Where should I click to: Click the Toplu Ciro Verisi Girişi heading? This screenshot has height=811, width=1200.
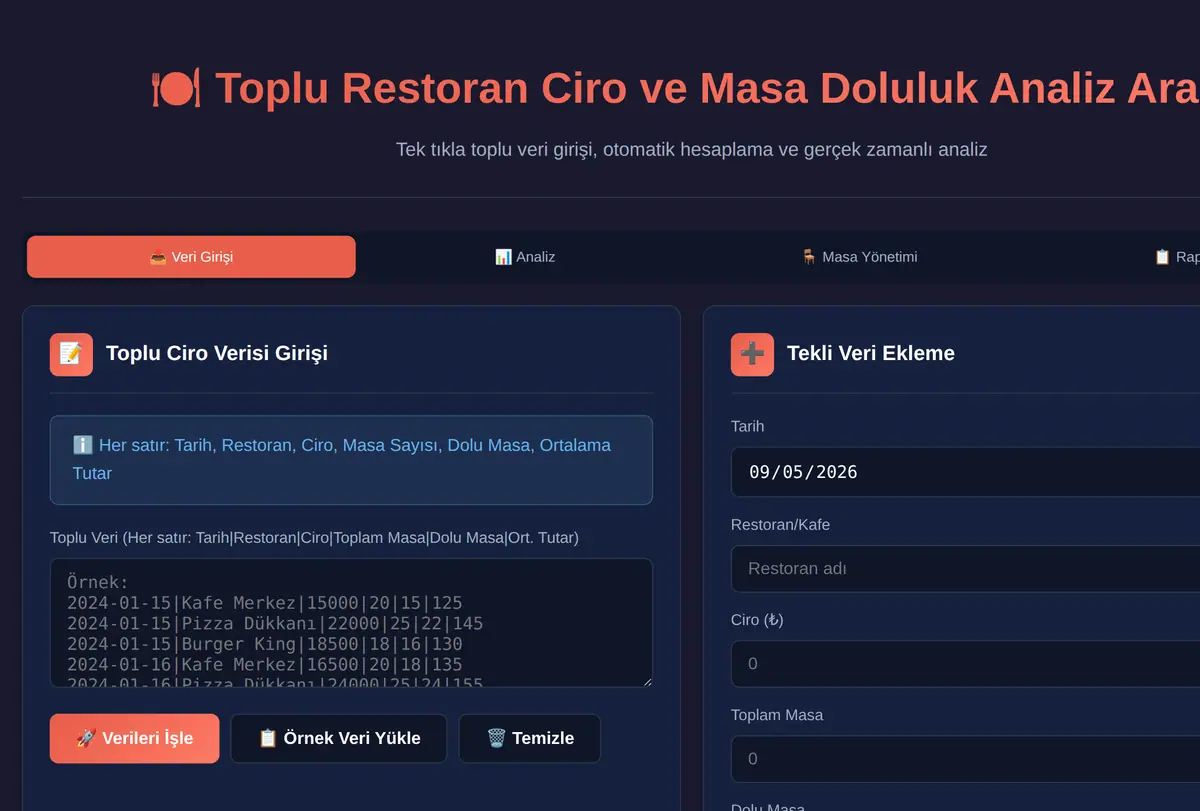217,353
